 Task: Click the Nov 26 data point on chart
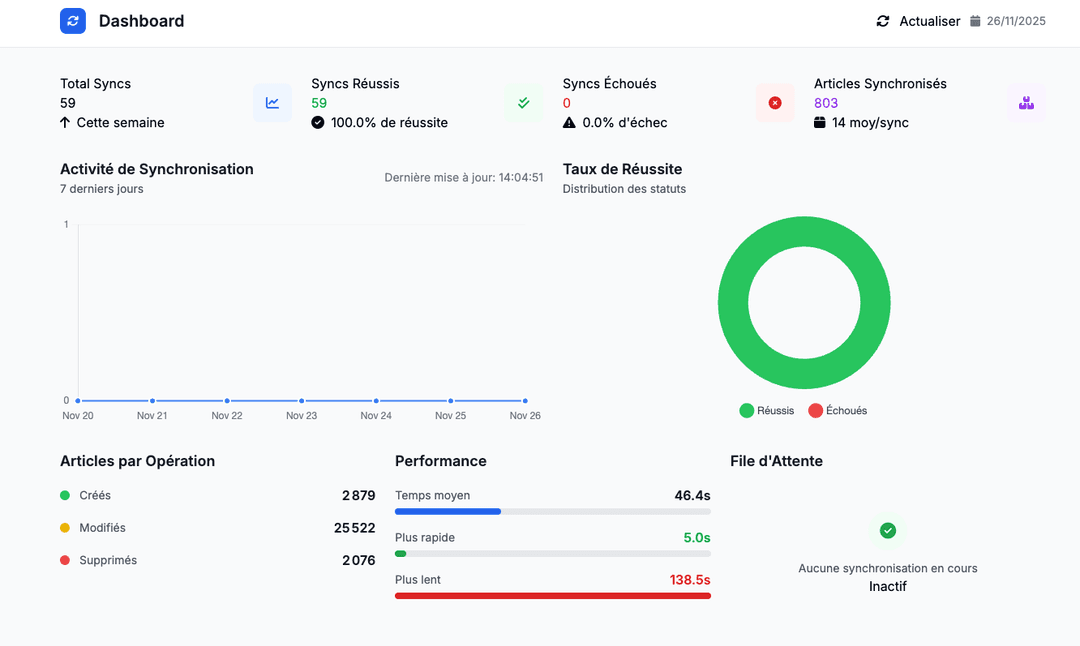pos(525,401)
